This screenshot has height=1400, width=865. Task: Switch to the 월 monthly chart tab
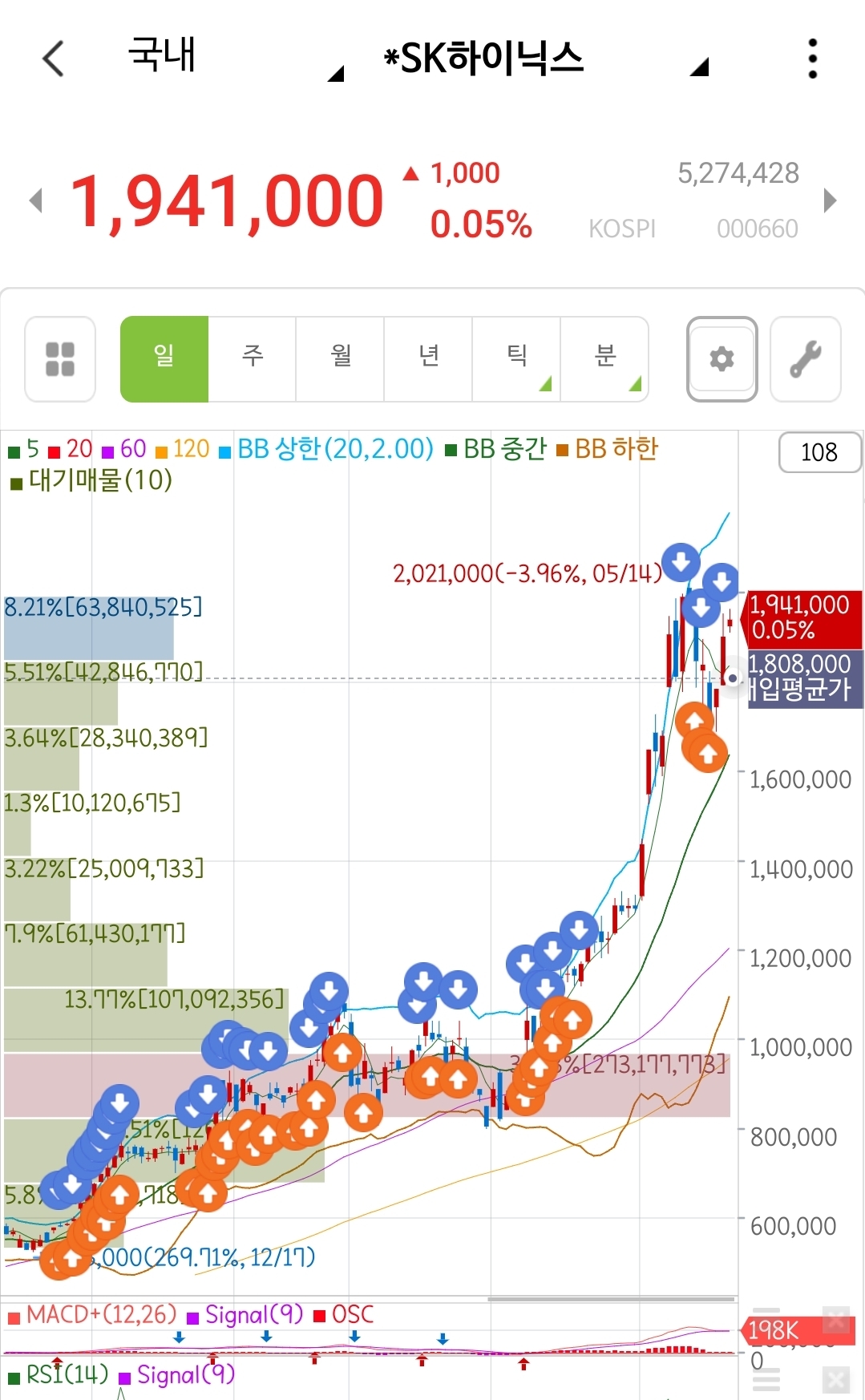[341, 358]
